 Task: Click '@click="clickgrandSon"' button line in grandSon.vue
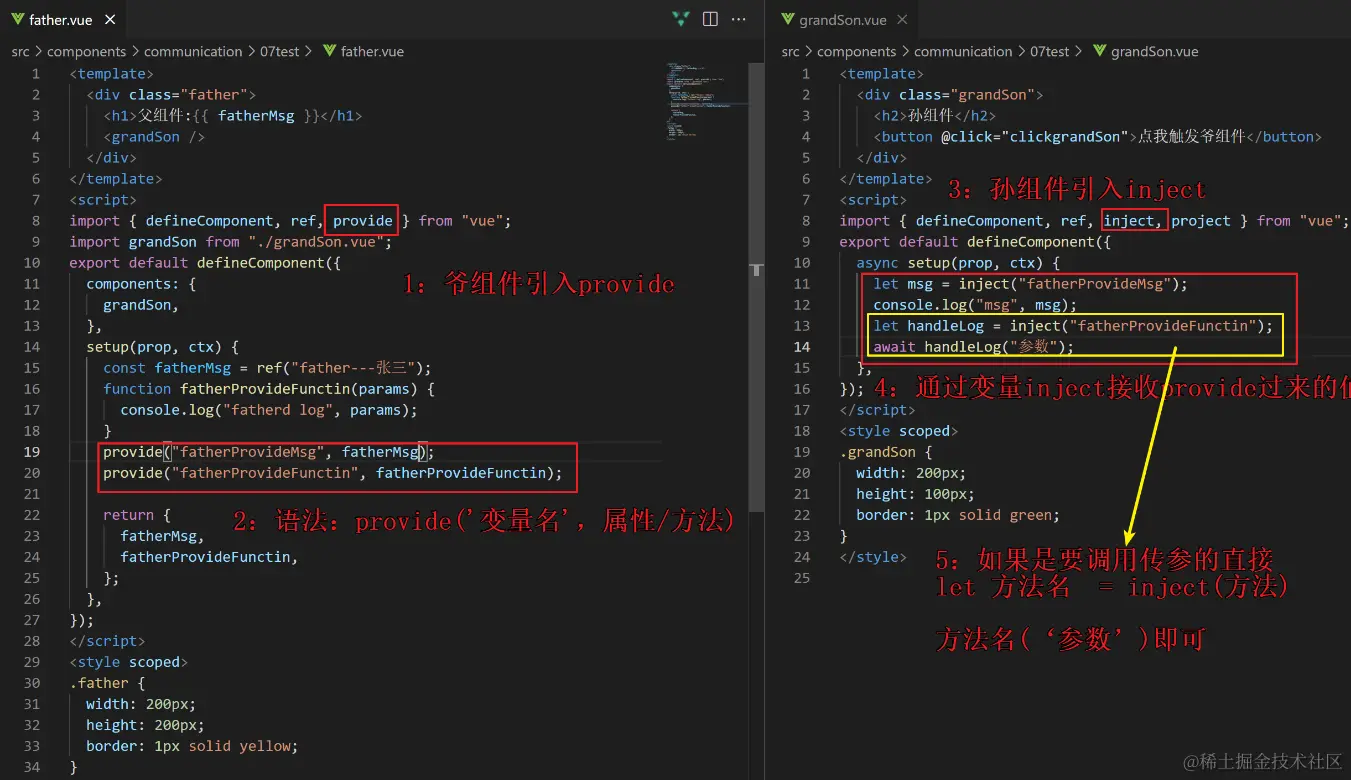point(1098,137)
